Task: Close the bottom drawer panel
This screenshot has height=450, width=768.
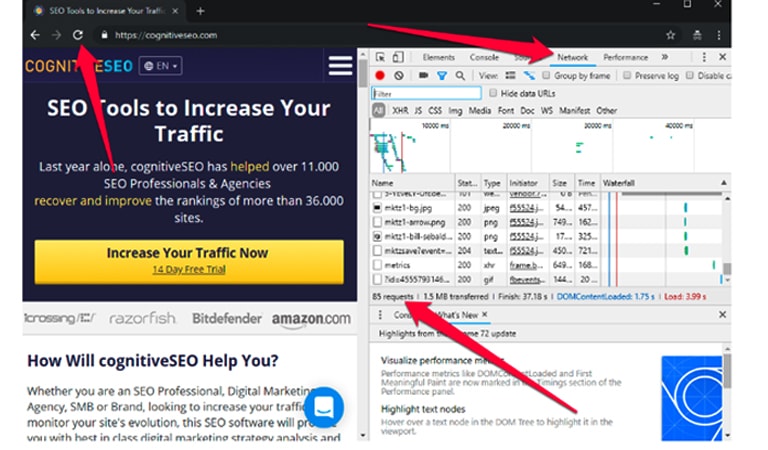Action: pos(722,315)
